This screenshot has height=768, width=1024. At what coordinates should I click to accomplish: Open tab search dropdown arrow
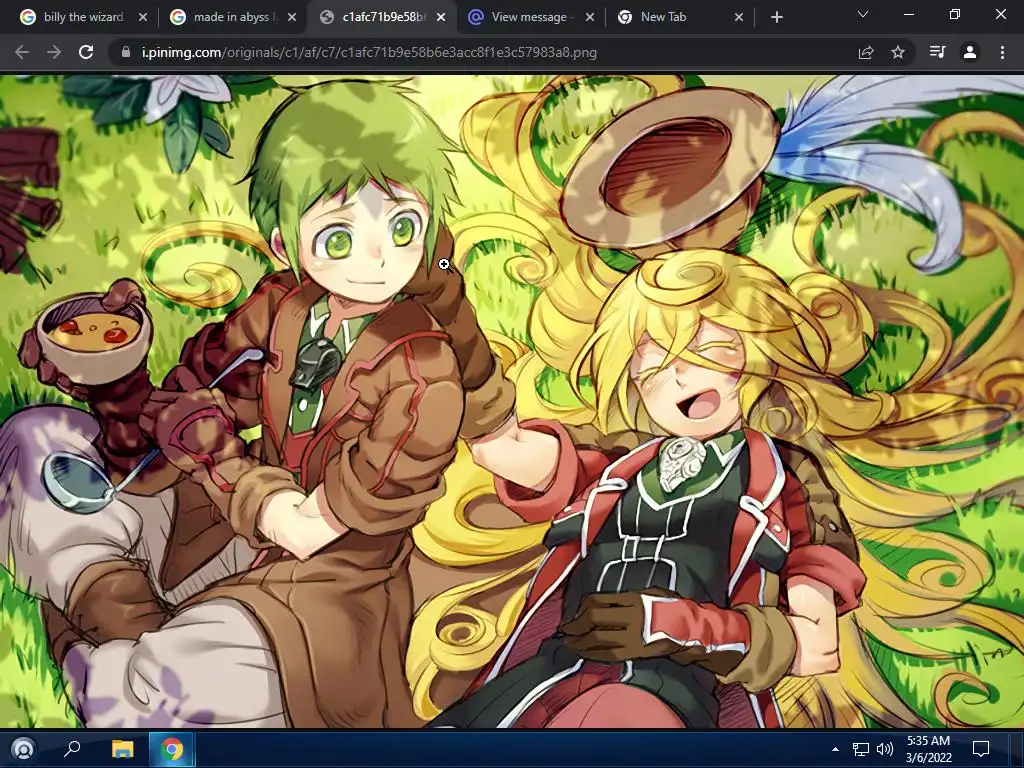point(863,14)
